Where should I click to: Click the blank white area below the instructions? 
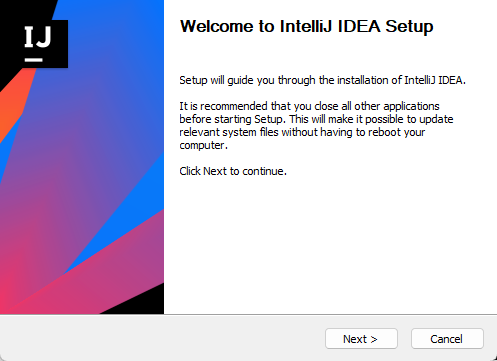click(330, 247)
